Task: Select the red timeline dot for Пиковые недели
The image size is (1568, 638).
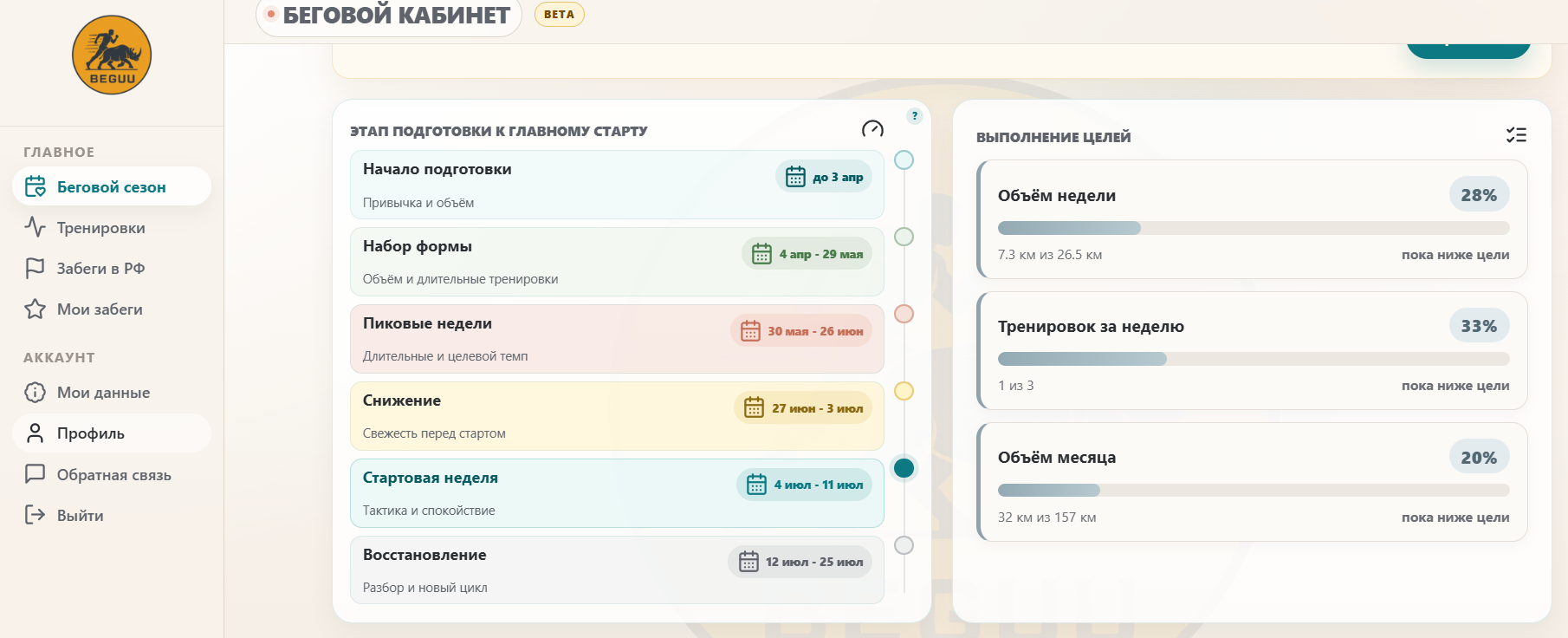Action: click(x=904, y=314)
